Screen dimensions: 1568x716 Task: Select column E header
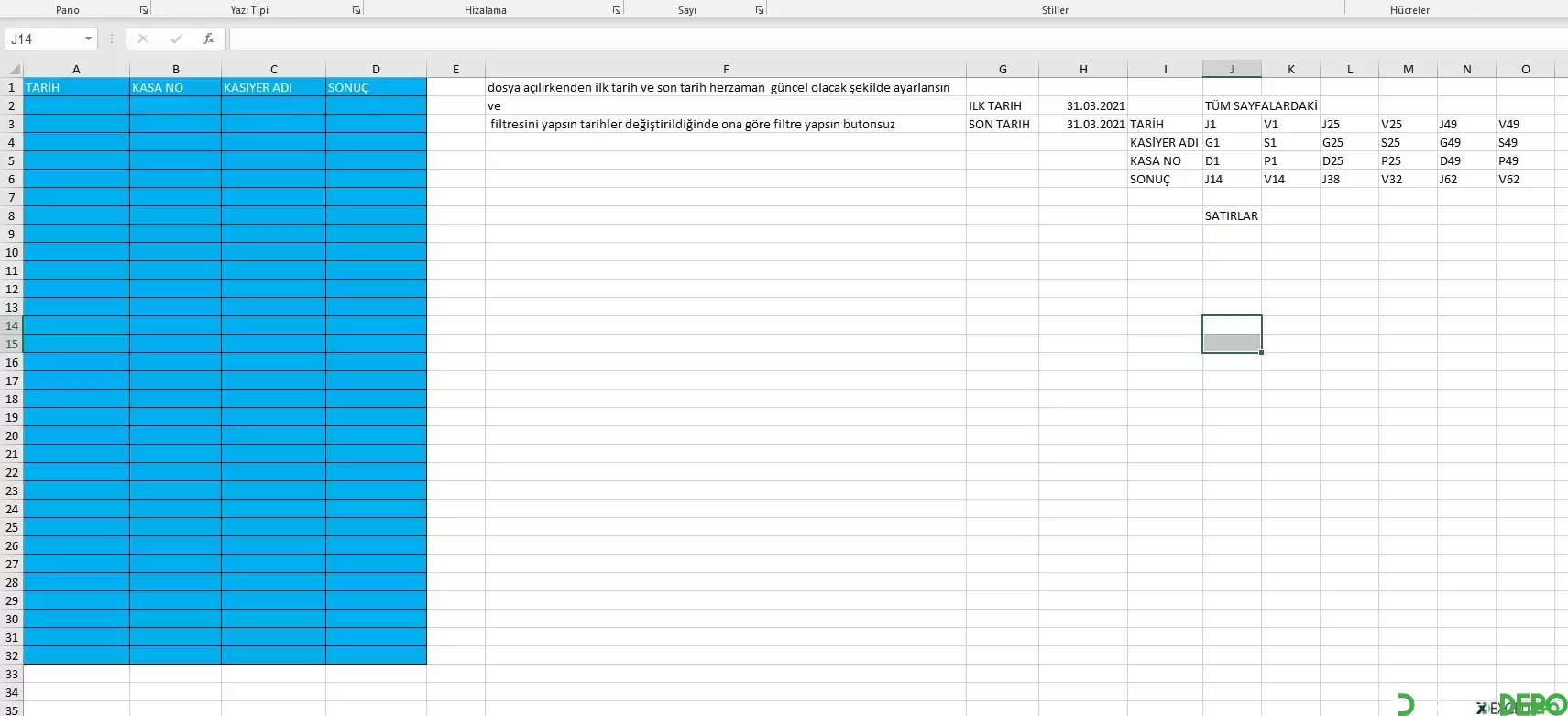pos(455,69)
